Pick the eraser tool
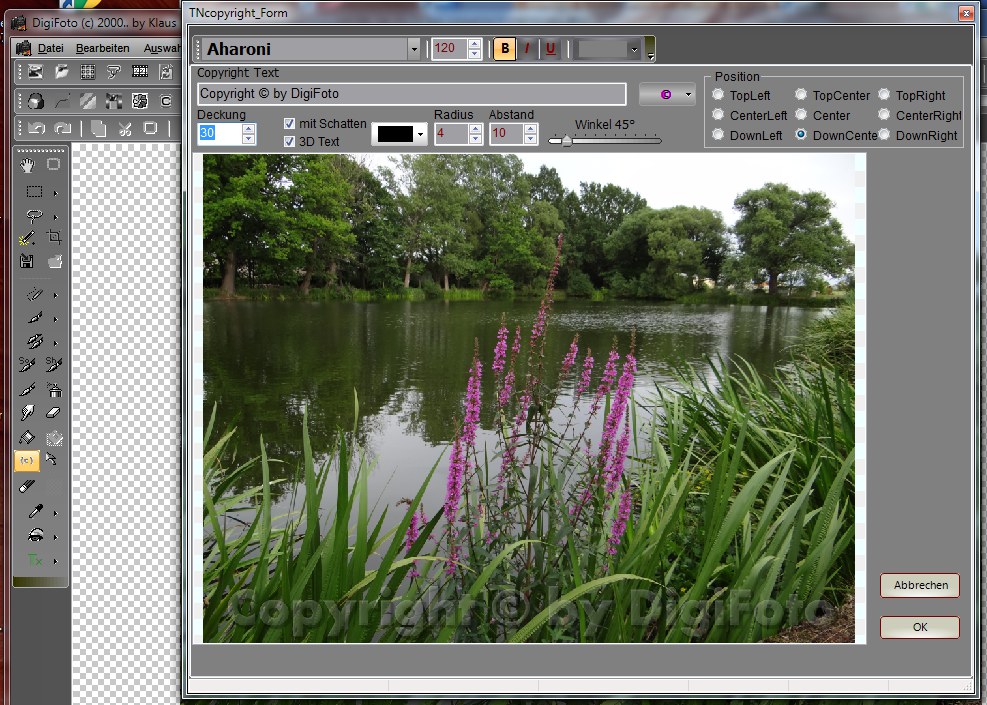The height and width of the screenshot is (705, 987). click(x=54, y=412)
